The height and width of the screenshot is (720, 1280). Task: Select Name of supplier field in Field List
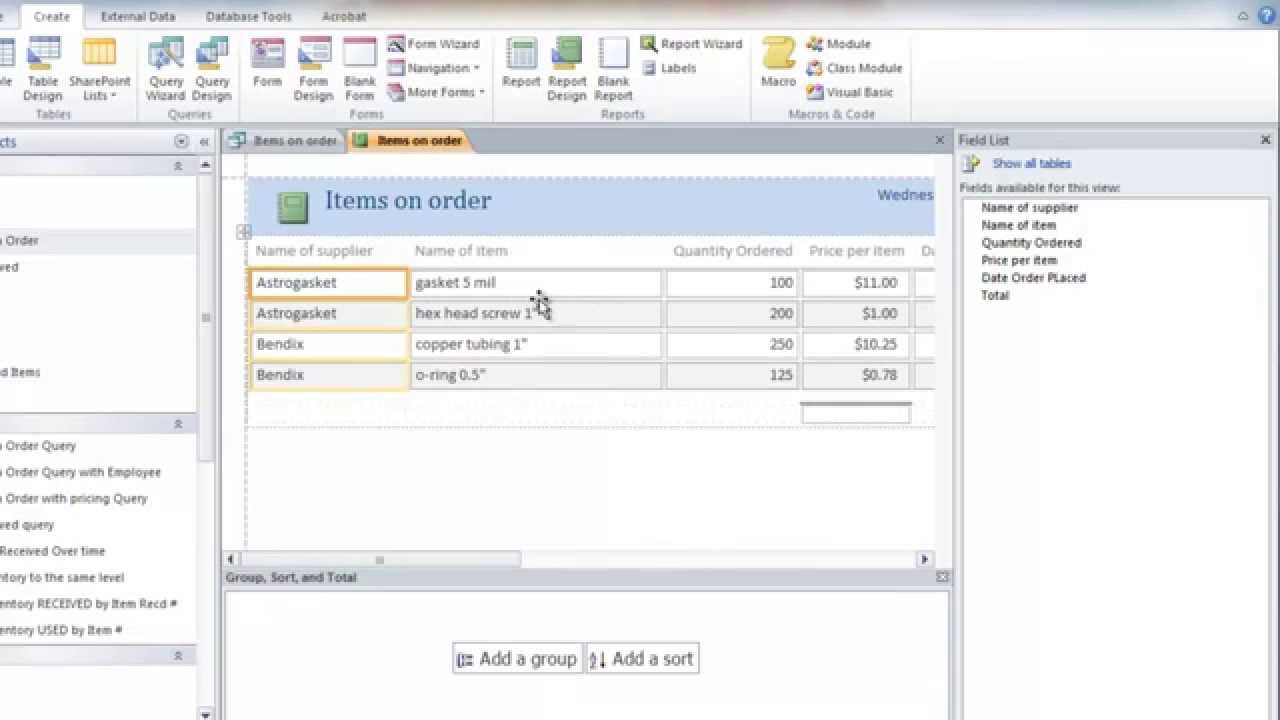point(1029,208)
